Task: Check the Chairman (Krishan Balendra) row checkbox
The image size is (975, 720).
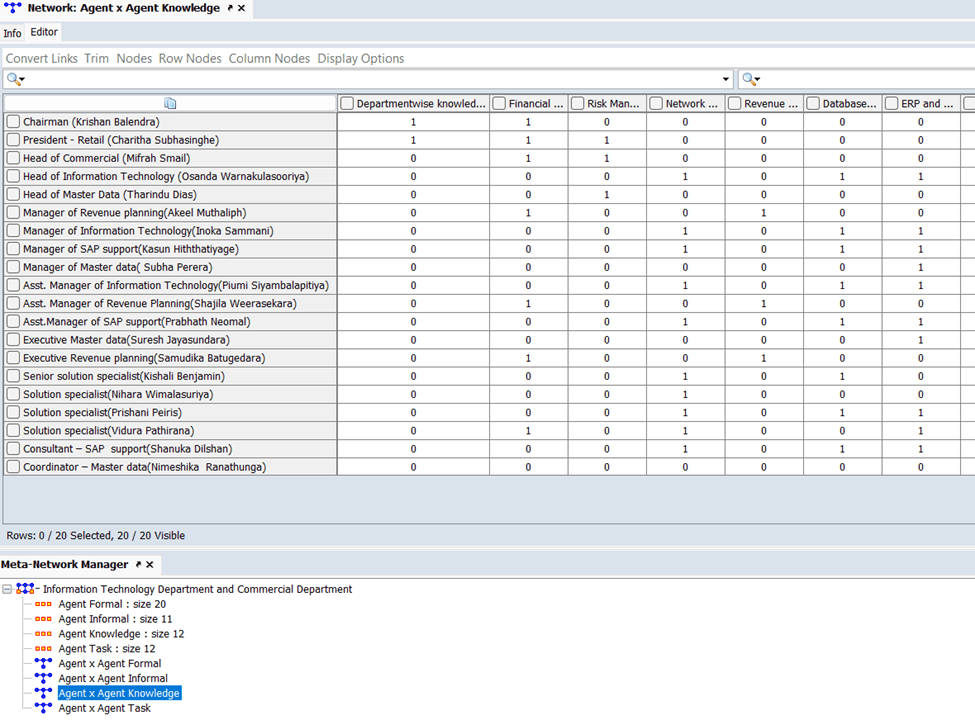Action: (13, 122)
